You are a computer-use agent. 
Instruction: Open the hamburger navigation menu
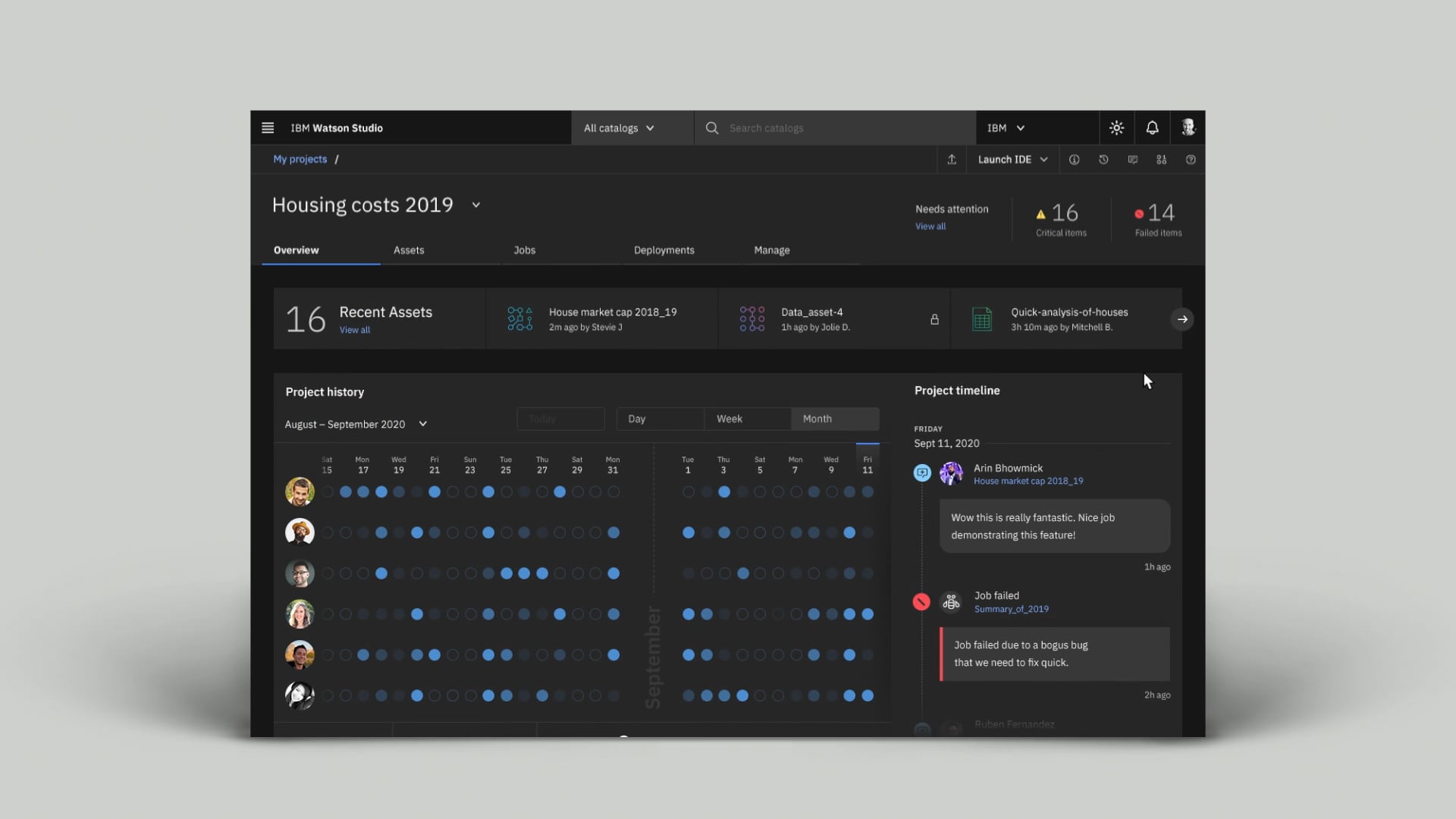click(x=268, y=127)
